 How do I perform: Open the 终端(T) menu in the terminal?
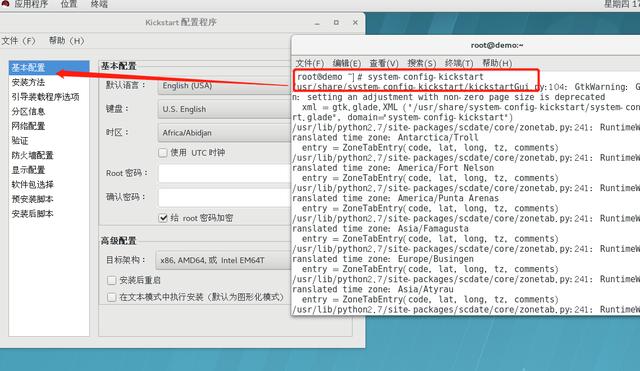point(459,63)
